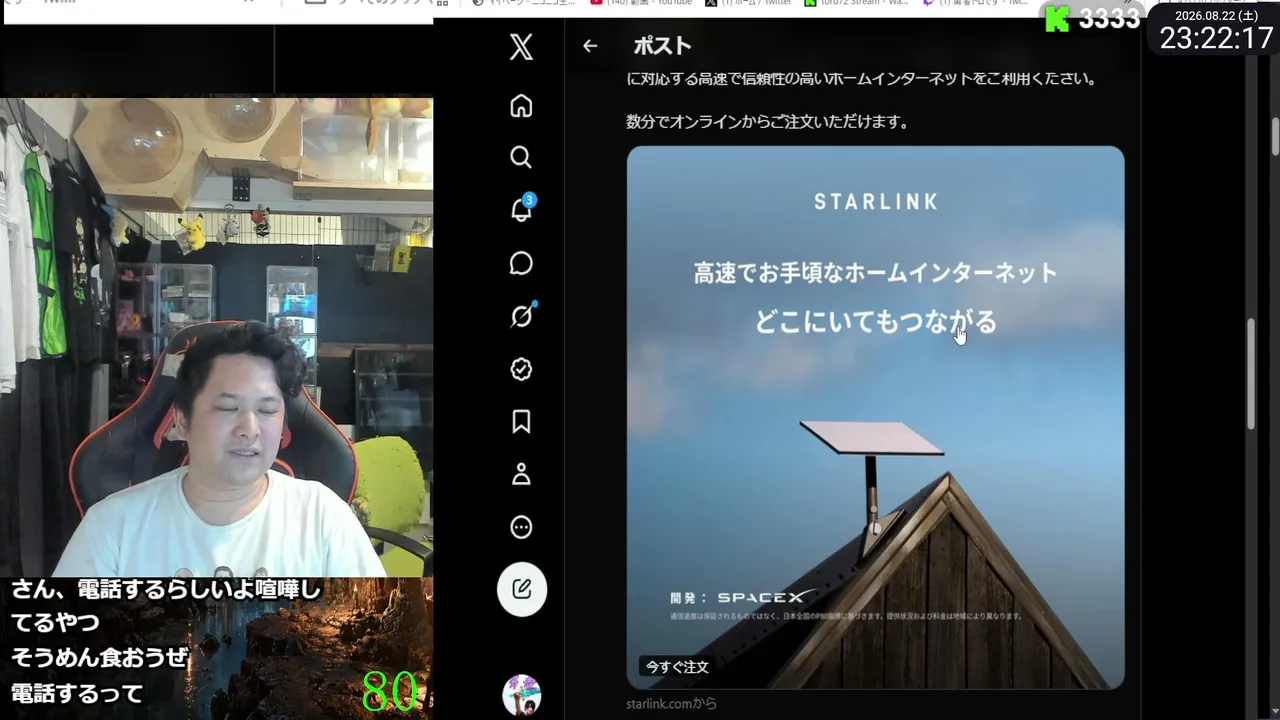1280x720 pixels.
Task: Click the starlink.comから link
Action: tap(671, 704)
